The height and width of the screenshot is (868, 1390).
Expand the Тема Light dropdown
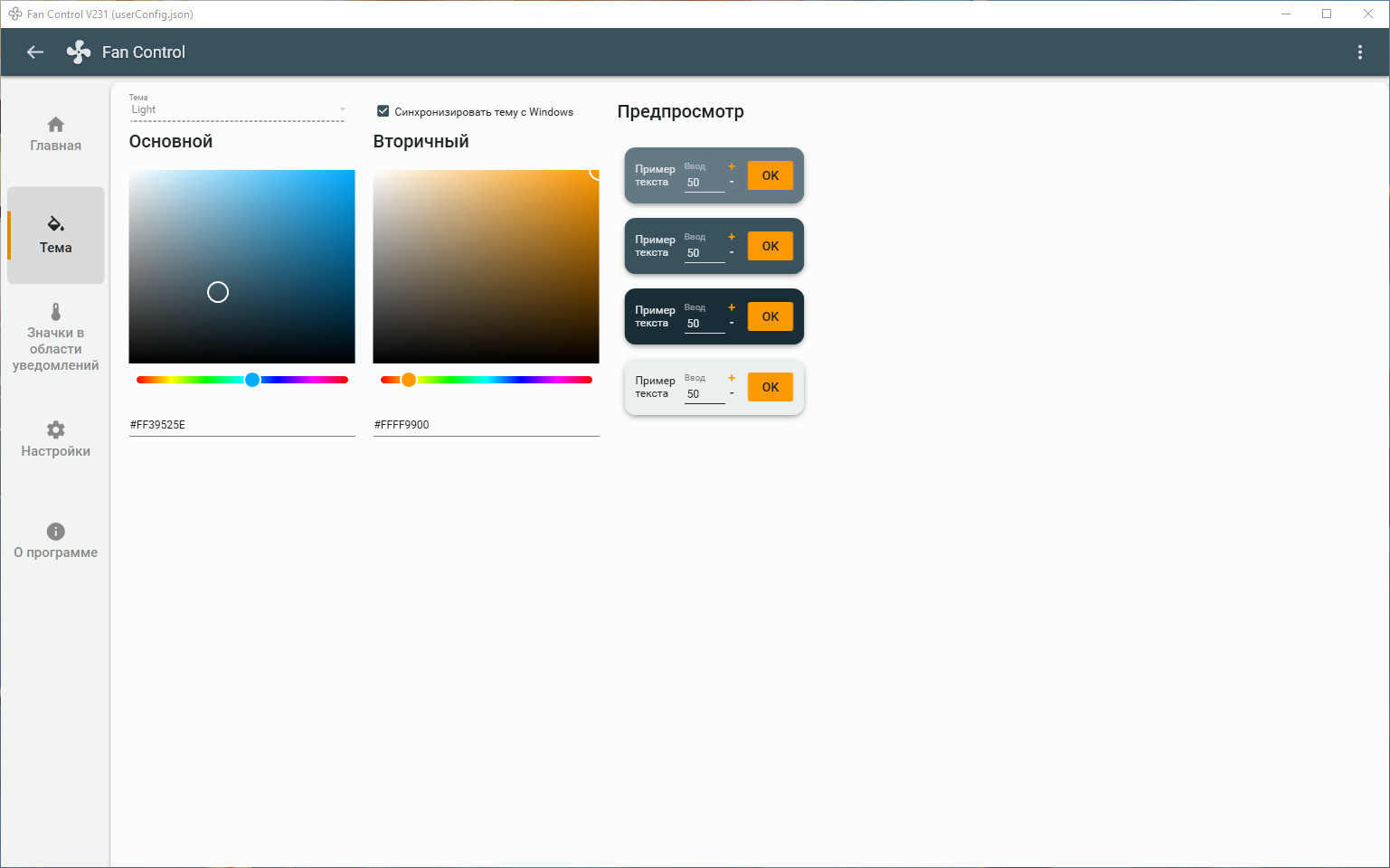(x=238, y=109)
